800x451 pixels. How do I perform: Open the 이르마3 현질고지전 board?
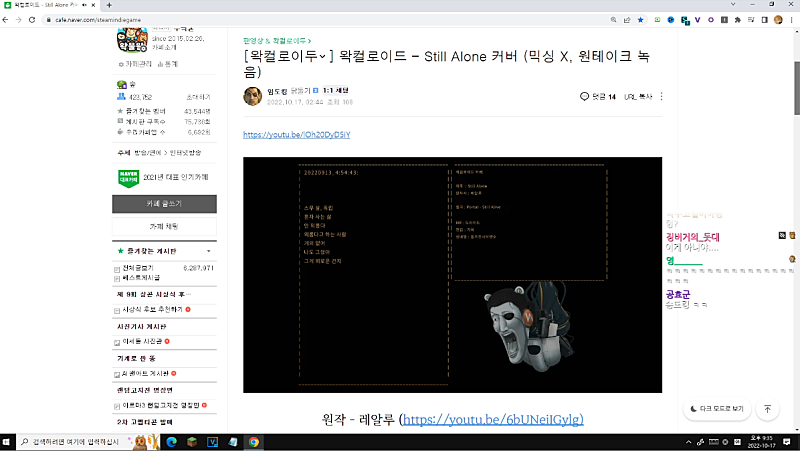click(x=160, y=406)
